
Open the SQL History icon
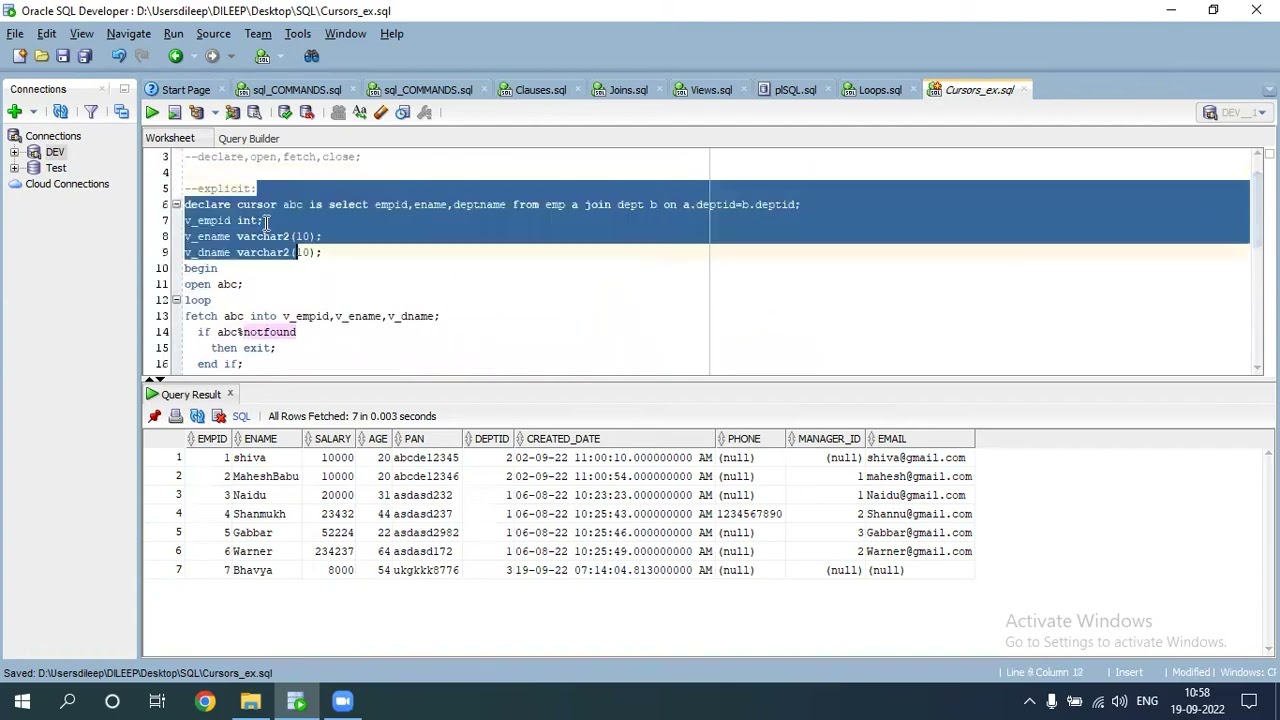point(403,113)
